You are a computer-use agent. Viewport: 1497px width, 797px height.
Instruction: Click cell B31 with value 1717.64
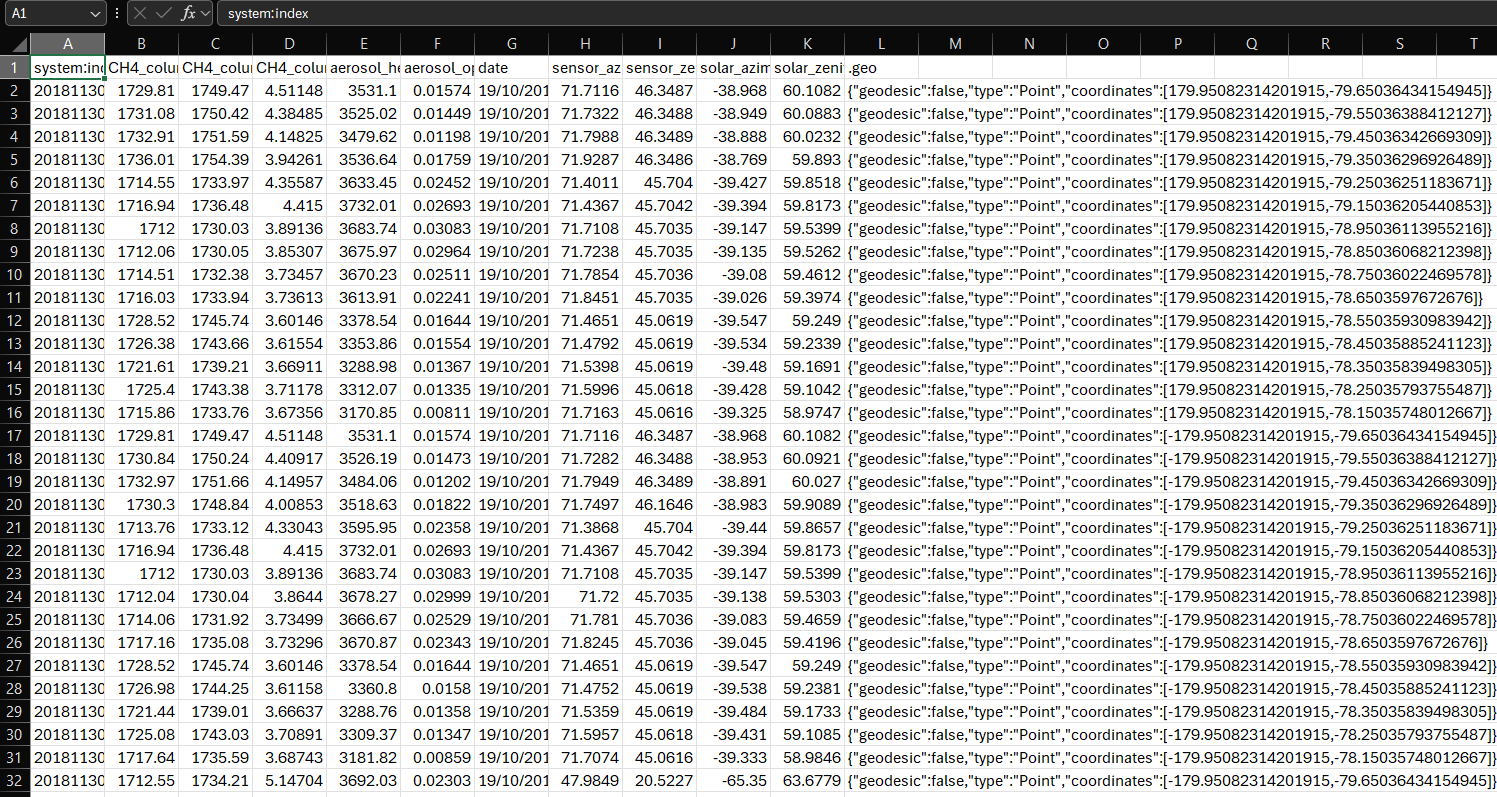coord(141,757)
